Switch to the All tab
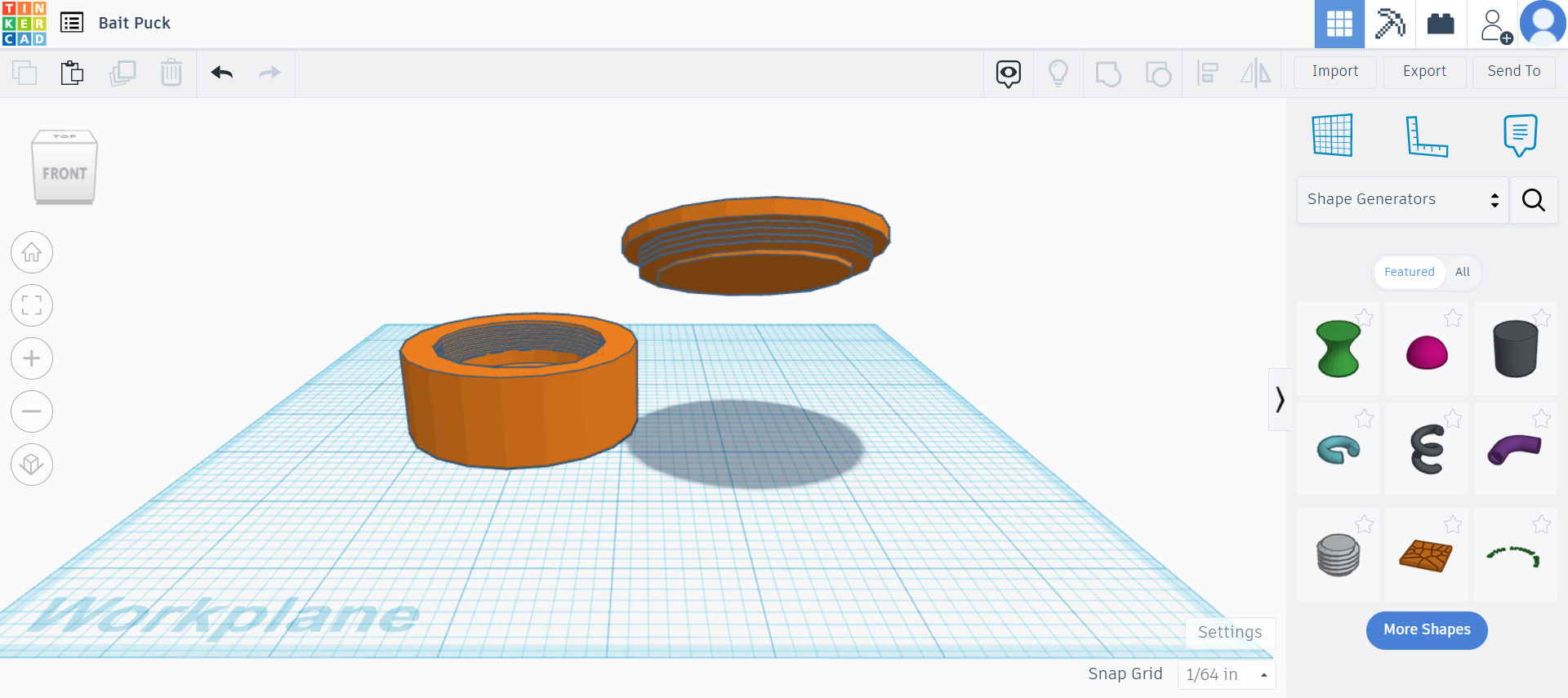This screenshot has height=698, width=1568. (x=1462, y=272)
